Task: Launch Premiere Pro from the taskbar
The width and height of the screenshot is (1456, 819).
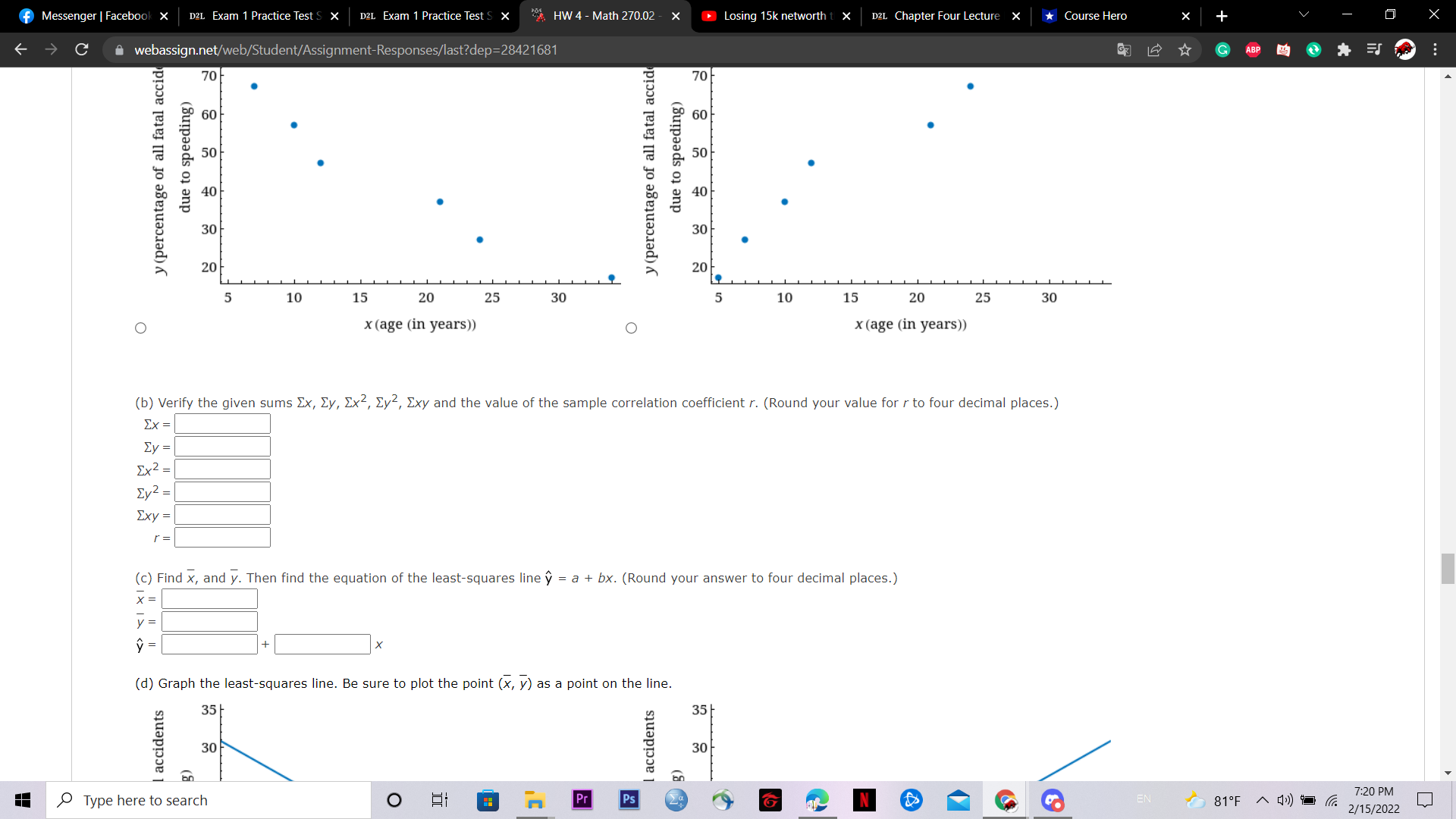Action: click(581, 800)
